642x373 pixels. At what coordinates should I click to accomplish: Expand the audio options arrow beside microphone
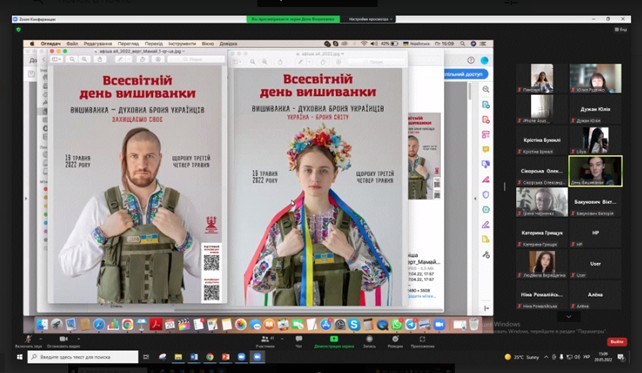pos(41,339)
